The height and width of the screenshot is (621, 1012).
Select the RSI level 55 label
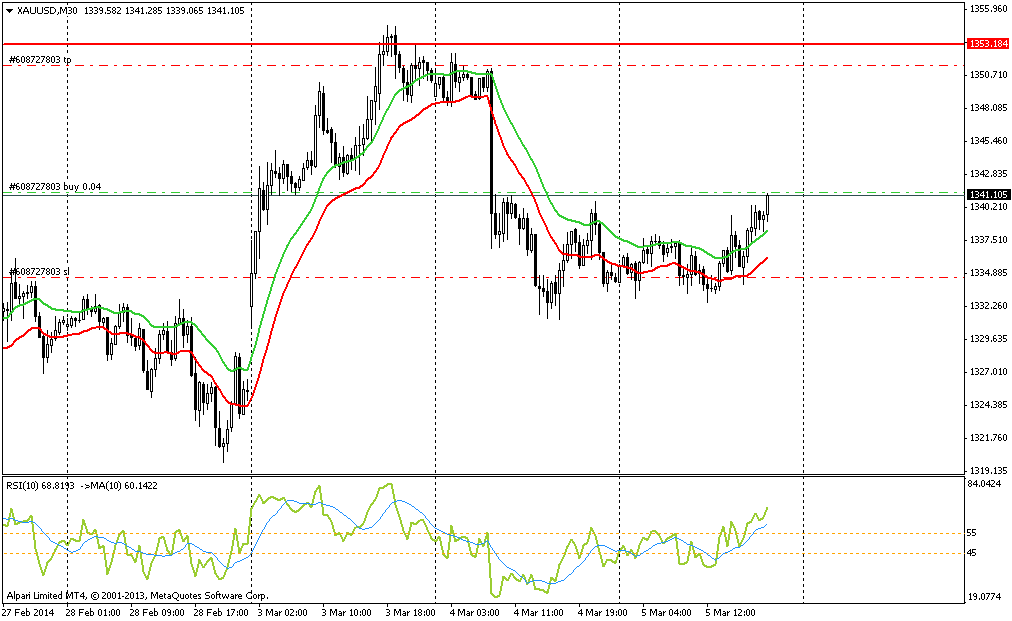(x=973, y=533)
